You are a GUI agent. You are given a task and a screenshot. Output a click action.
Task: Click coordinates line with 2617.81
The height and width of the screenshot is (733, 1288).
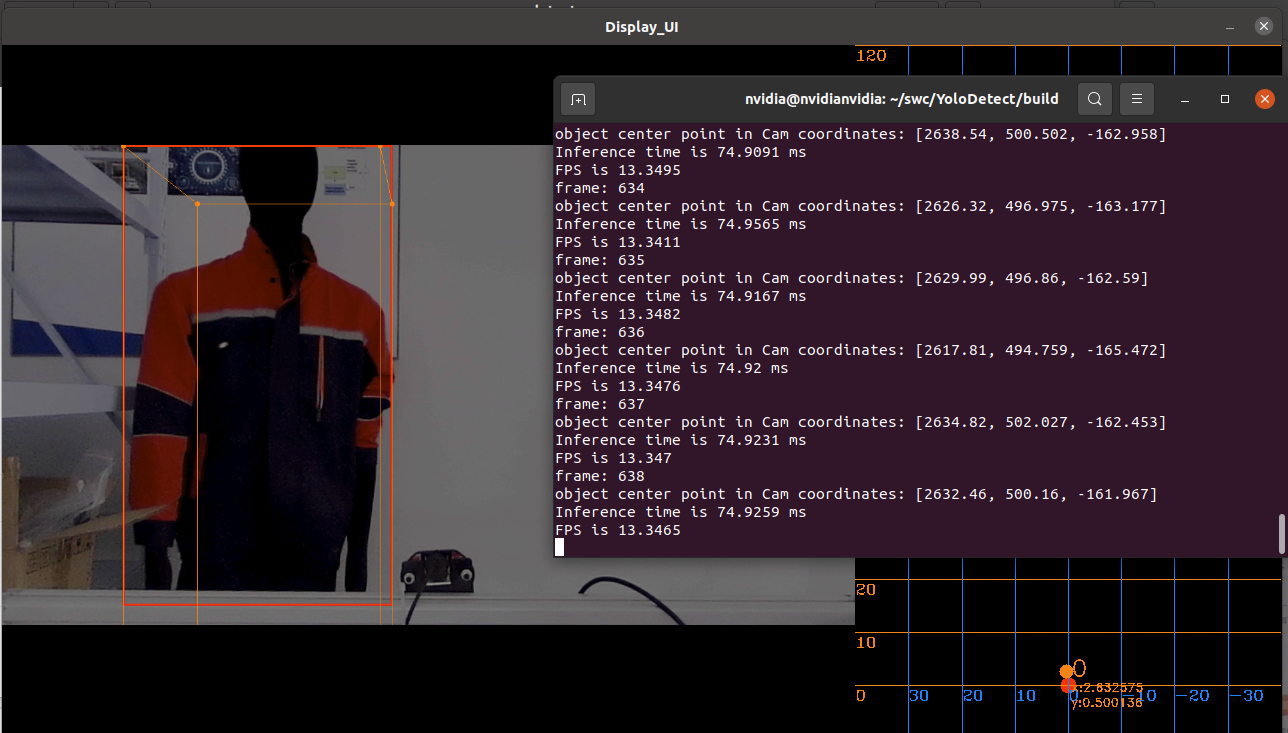[861, 350]
